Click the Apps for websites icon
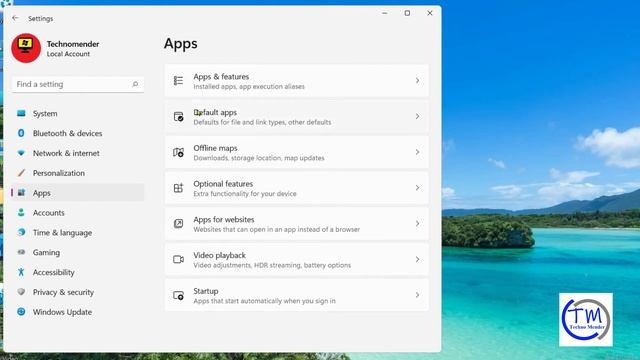Screen dimensions: 640x360 pyautogui.click(x=178, y=224)
